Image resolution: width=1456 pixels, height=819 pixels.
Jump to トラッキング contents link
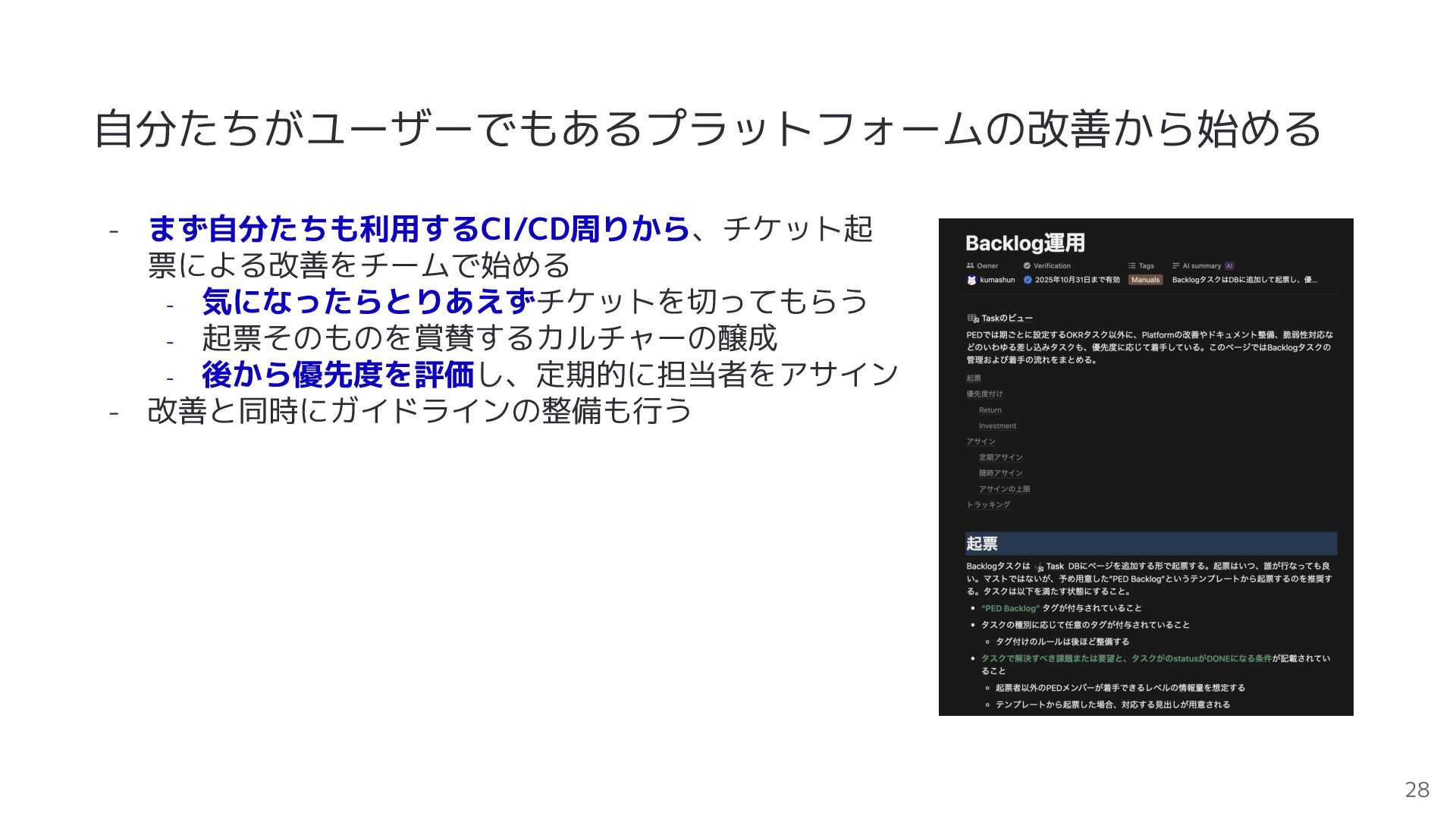pyautogui.click(x=988, y=505)
